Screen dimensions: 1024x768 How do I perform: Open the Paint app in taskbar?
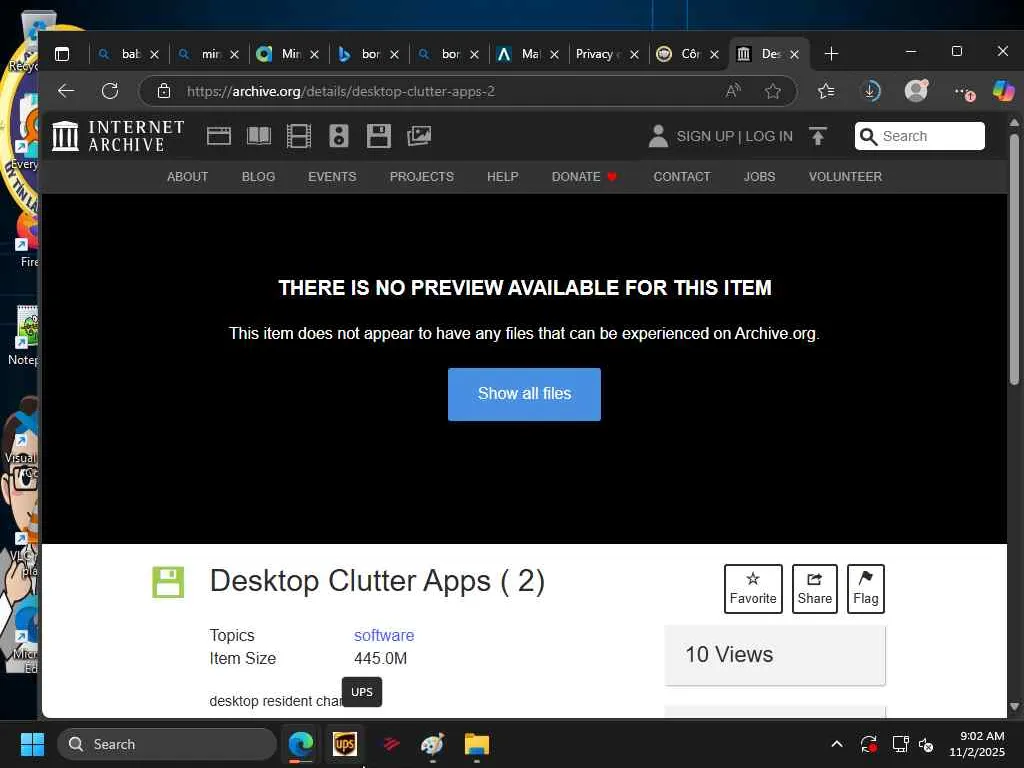click(x=432, y=744)
